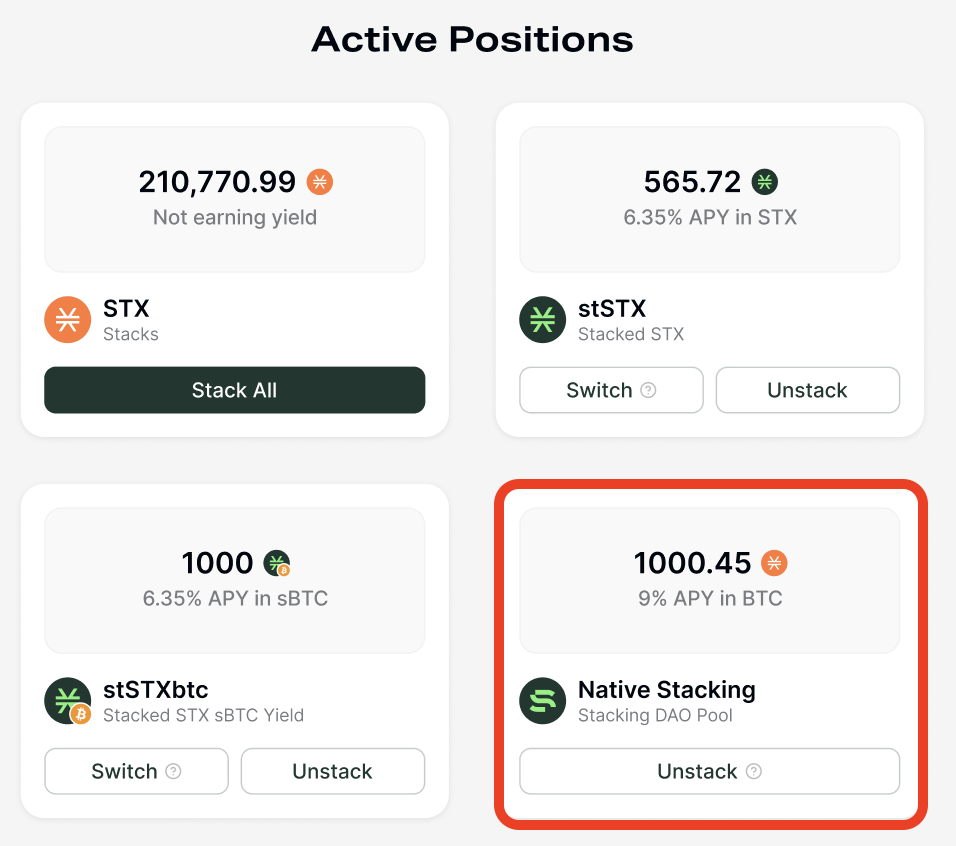
Task: Click the stSTX dark green token logo
Action: (x=543, y=320)
